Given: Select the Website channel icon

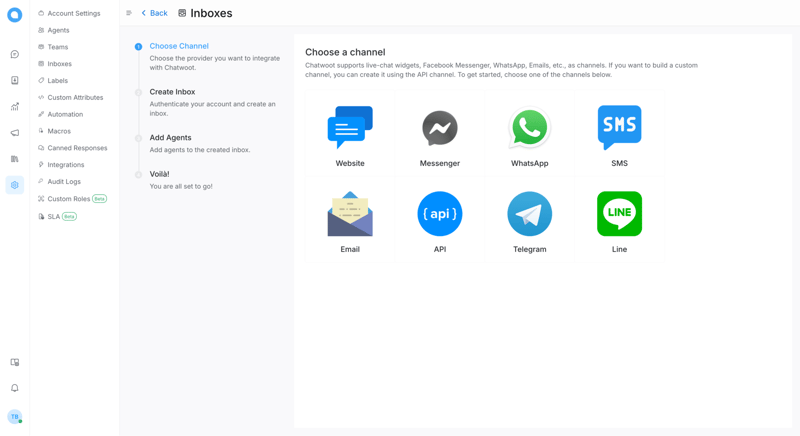Looking at the screenshot, I should coord(350,128).
